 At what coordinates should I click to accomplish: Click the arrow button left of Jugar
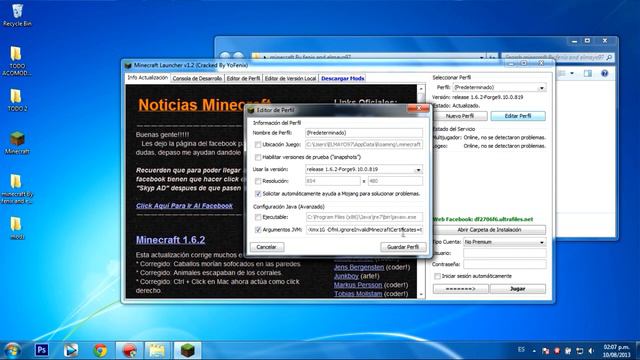[x=460, y=289]
